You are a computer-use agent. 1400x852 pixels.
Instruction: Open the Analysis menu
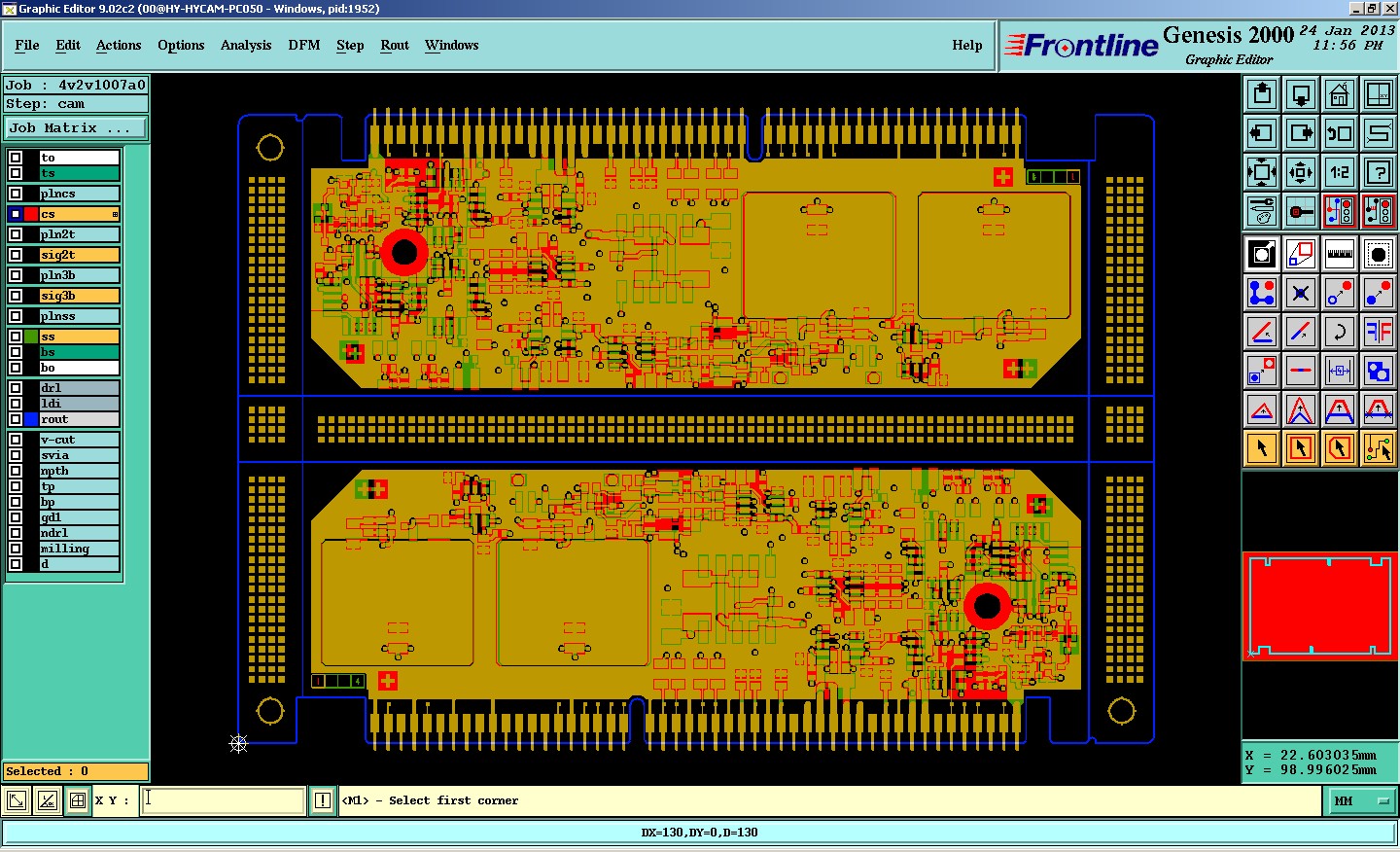tap(246, 45)
